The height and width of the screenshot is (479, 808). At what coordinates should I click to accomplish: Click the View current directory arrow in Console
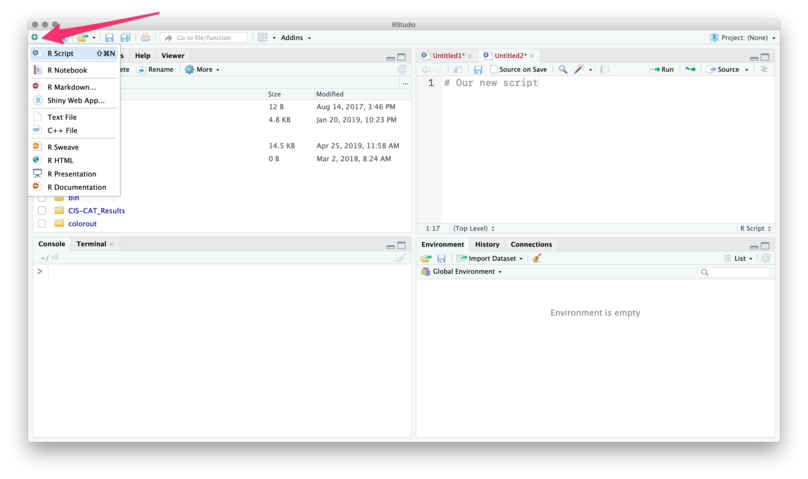click(x=55, y=258)
